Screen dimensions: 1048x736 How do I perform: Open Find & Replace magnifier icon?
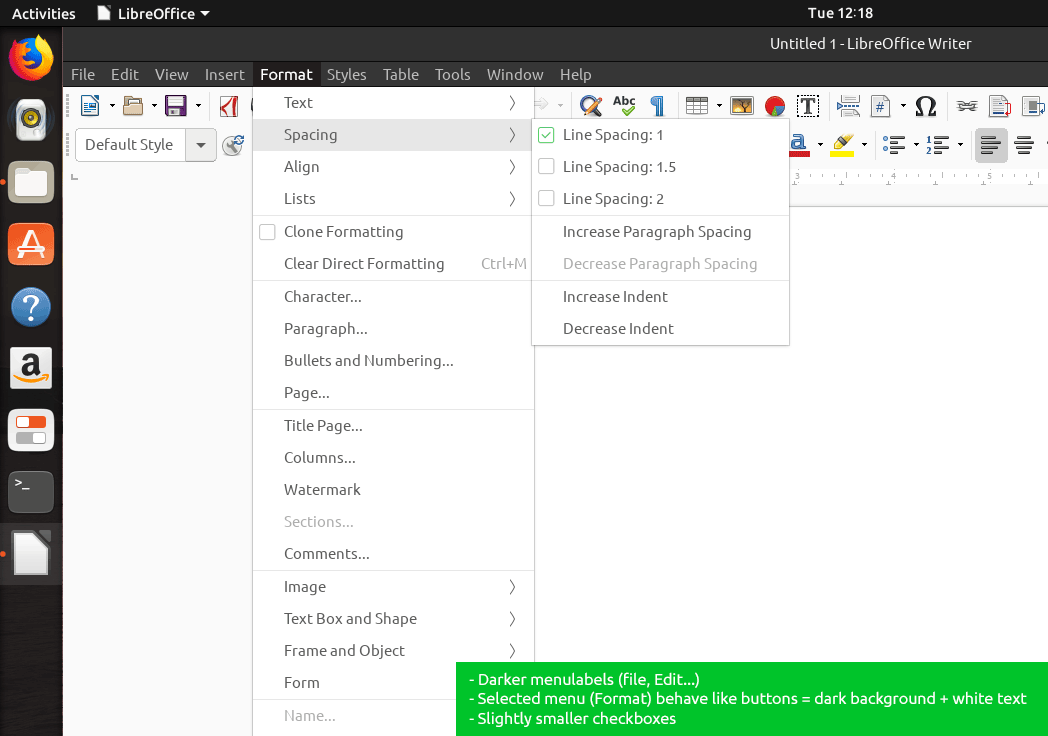coord(591,106)
